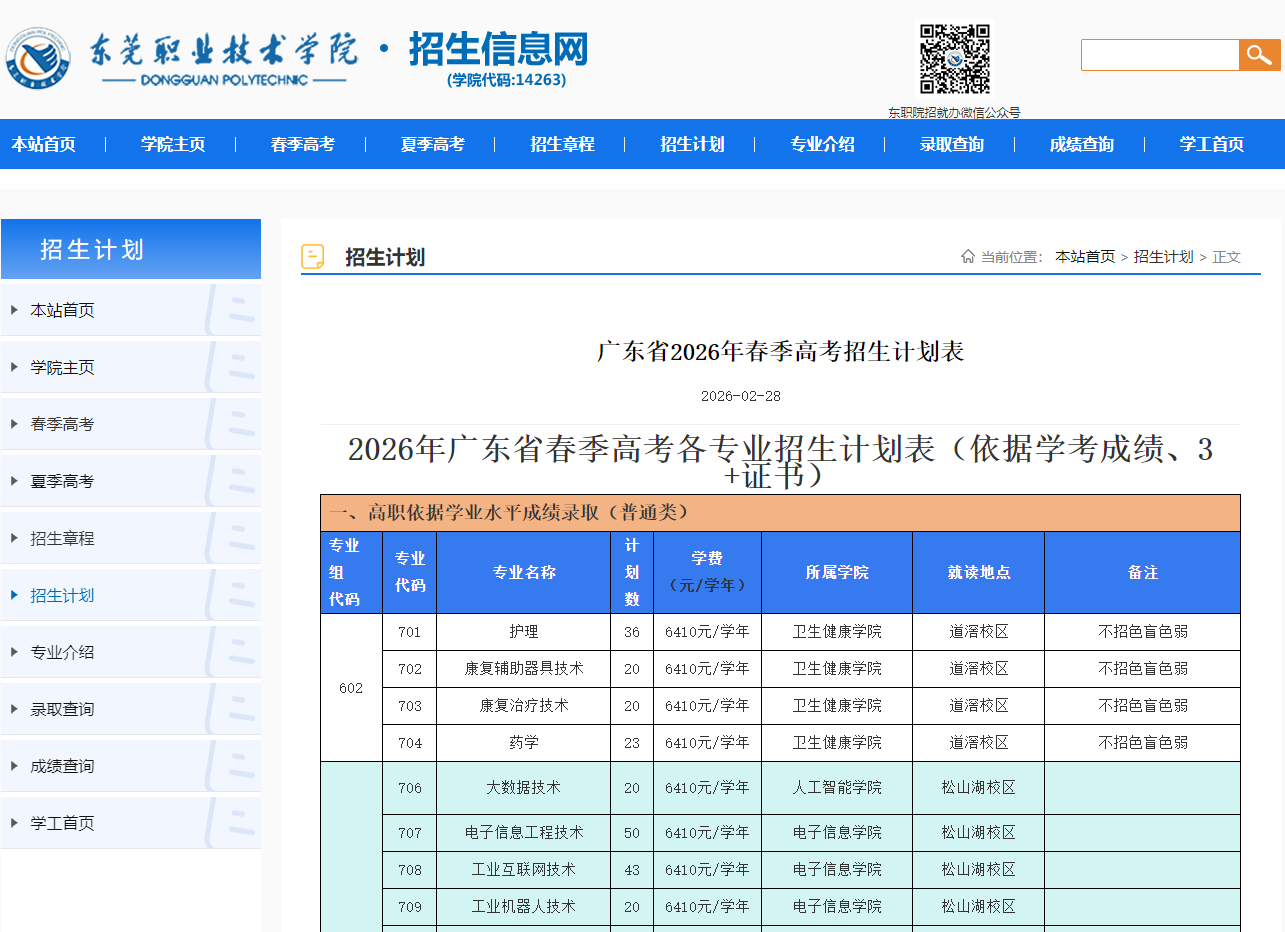The width and height of the screenshot is (1285, 932).
Task: Click inside the search input box
Action: [x=1160, y=55]
